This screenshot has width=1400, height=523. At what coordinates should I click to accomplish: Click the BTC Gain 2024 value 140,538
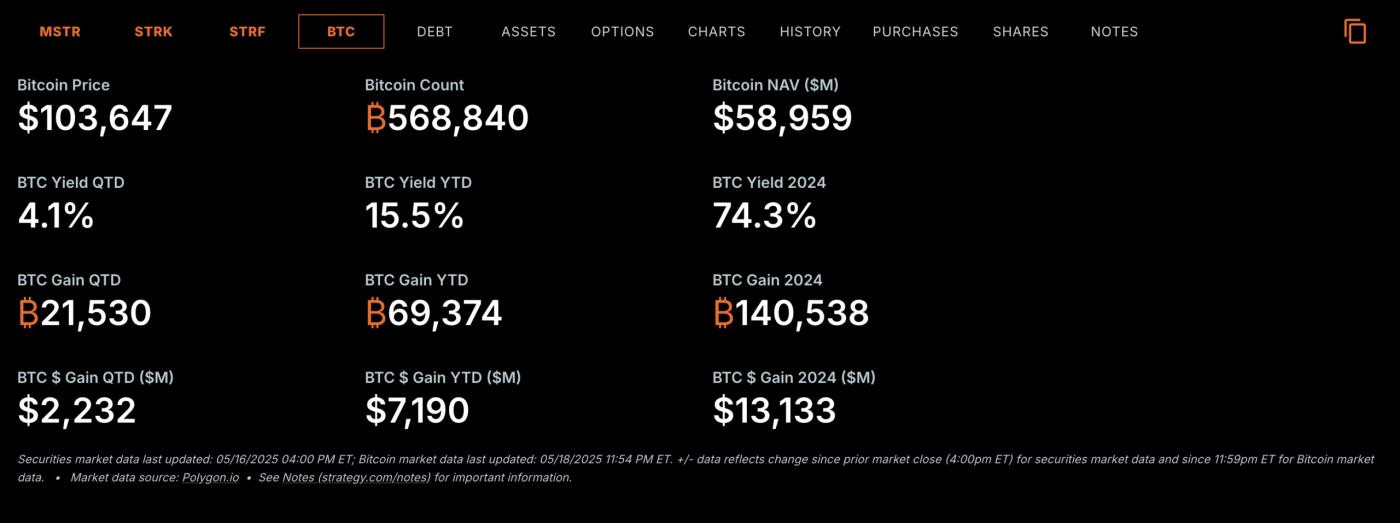[790, 313]
